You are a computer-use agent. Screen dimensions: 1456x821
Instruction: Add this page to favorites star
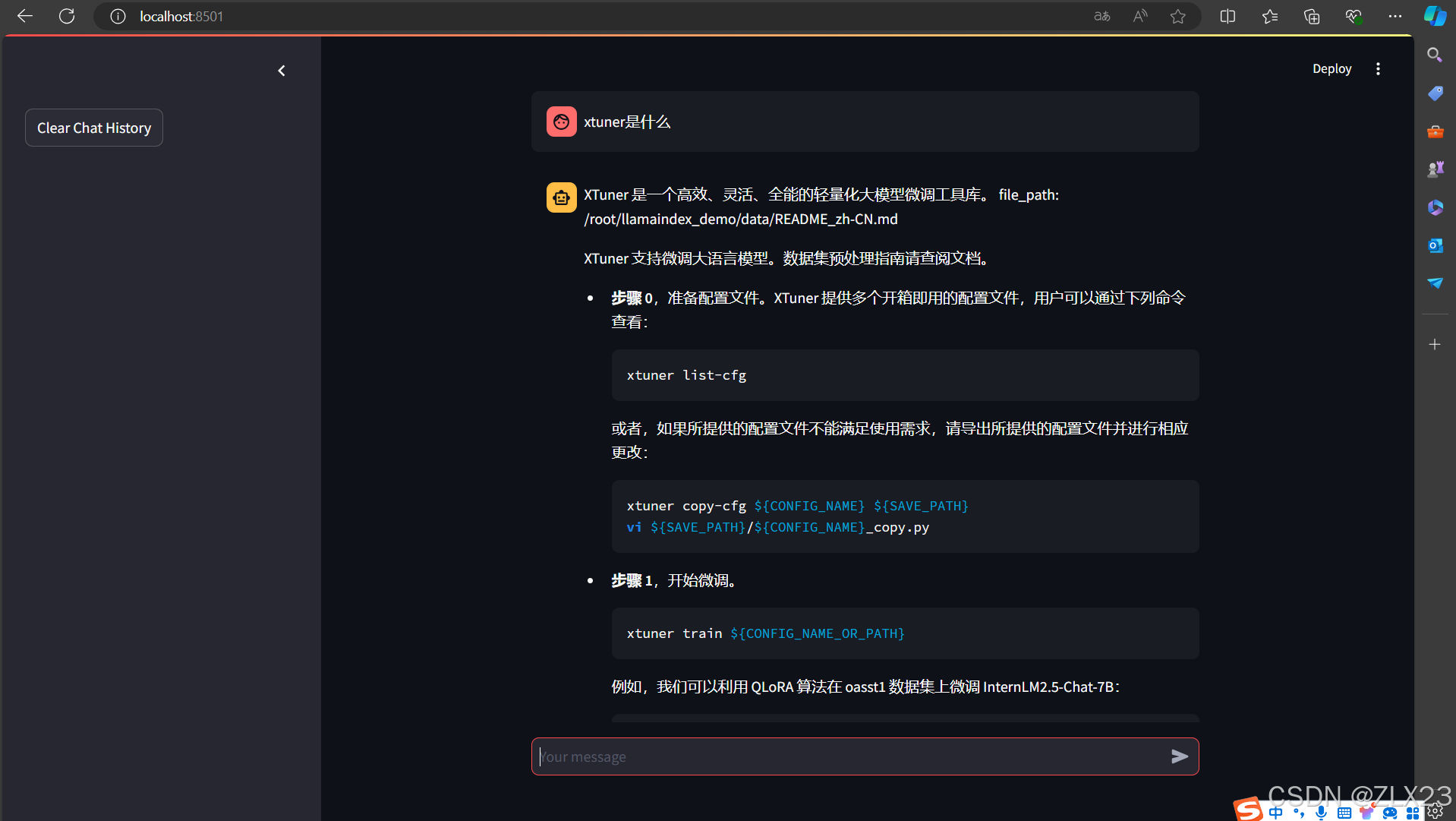click(x=1178, y=16)
